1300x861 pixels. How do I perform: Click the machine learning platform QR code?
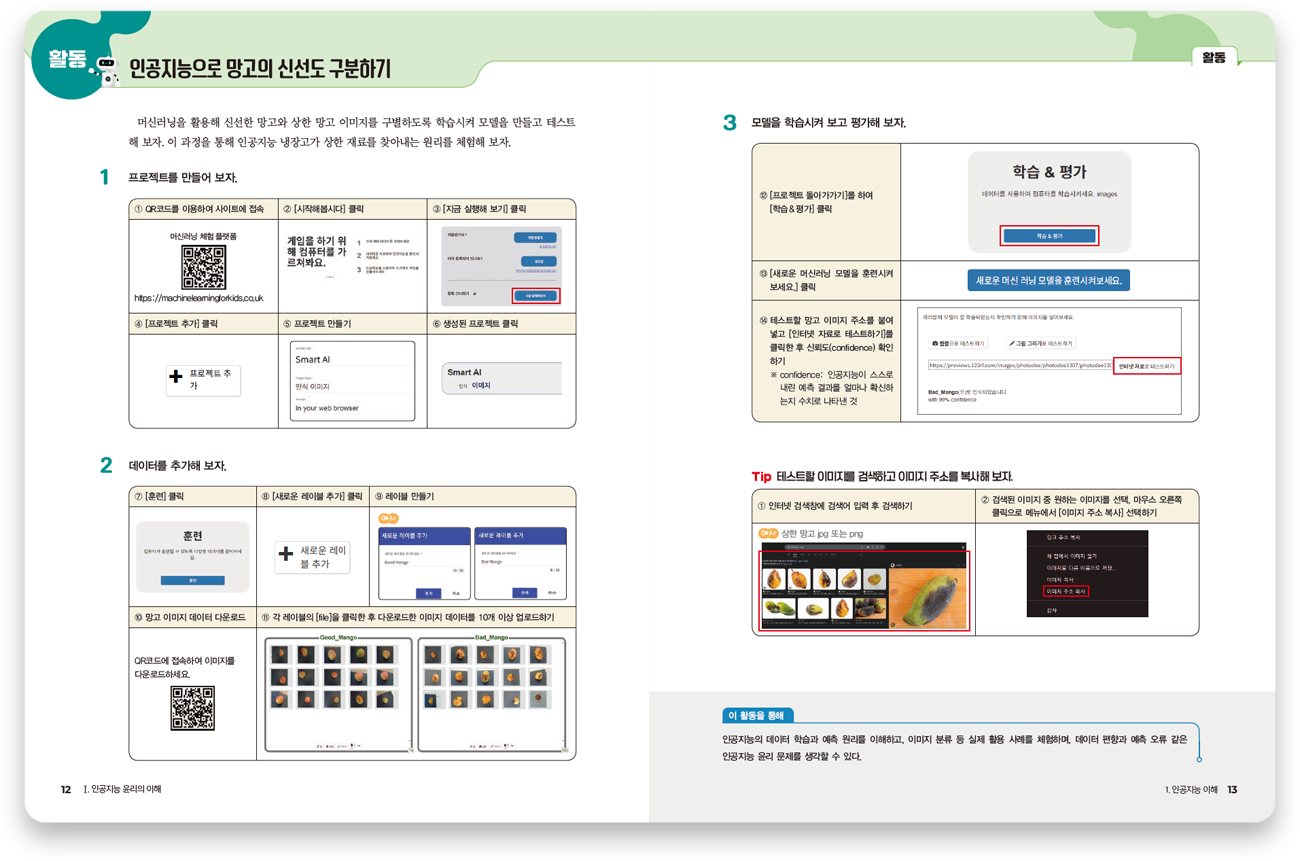(203, 267)
